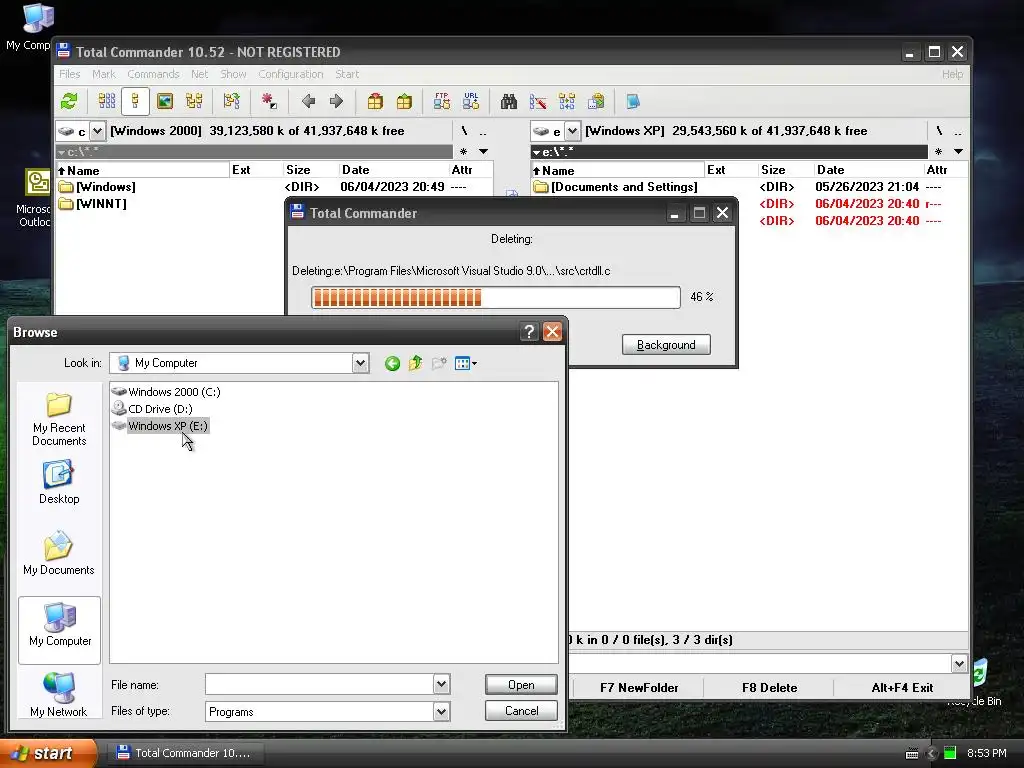Click the Unpack files box icon

click(404, 101)
